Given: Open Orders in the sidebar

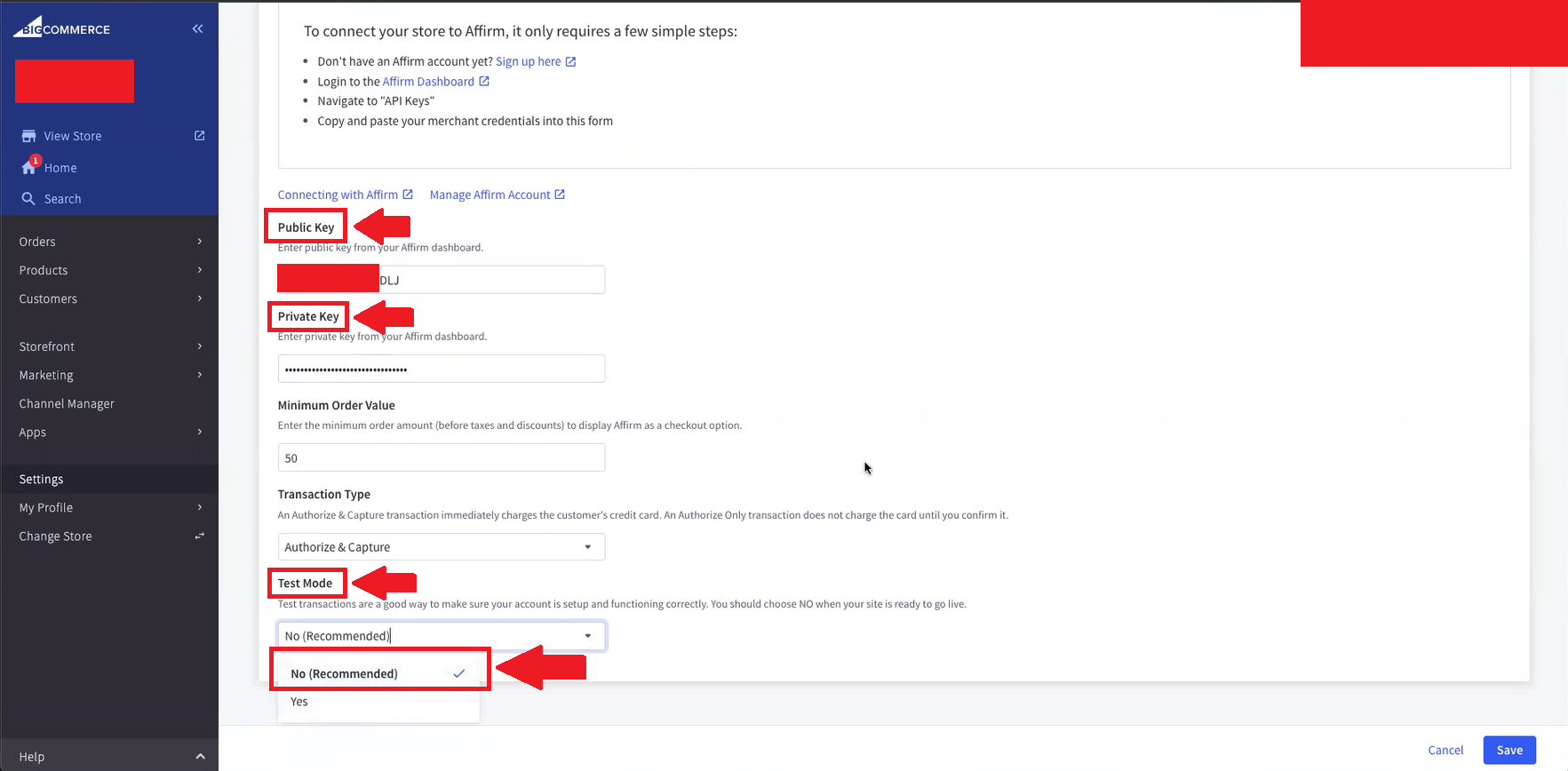Looking at the screenshot, I should pos(37,242).
